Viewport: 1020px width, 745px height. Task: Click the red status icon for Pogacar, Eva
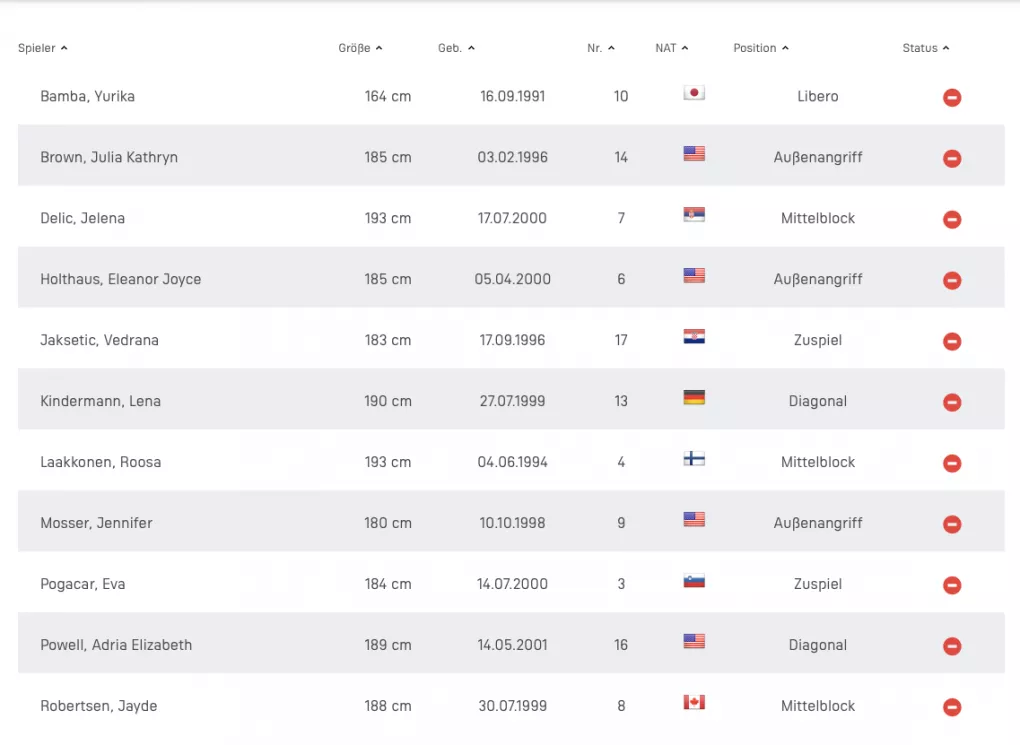pos(952,586)
